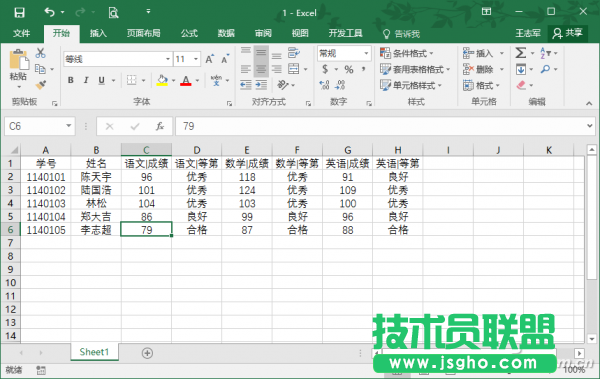Image resolution: width=600 pixels, height=379 pixels.
Task: Click the Clear eraser icon
Action: click(521, 85)
